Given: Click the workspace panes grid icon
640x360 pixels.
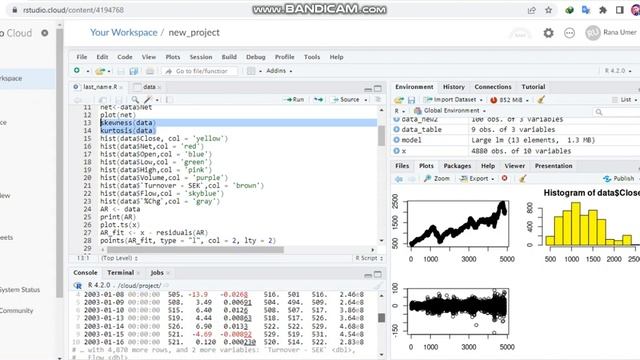Looking at the screenshot, I should (251, 71).
